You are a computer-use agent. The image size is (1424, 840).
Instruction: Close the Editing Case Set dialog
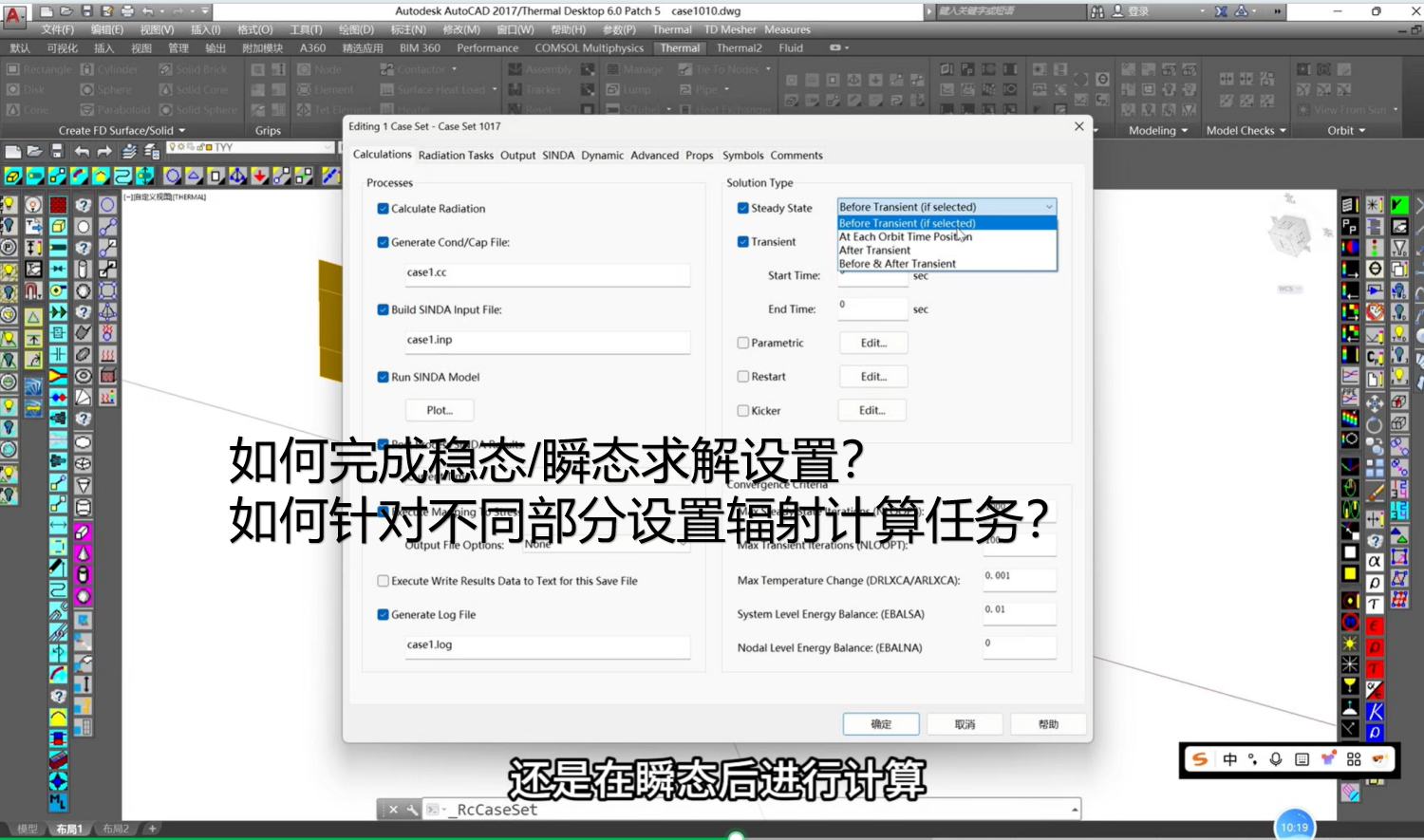(x=1078, y=126)
